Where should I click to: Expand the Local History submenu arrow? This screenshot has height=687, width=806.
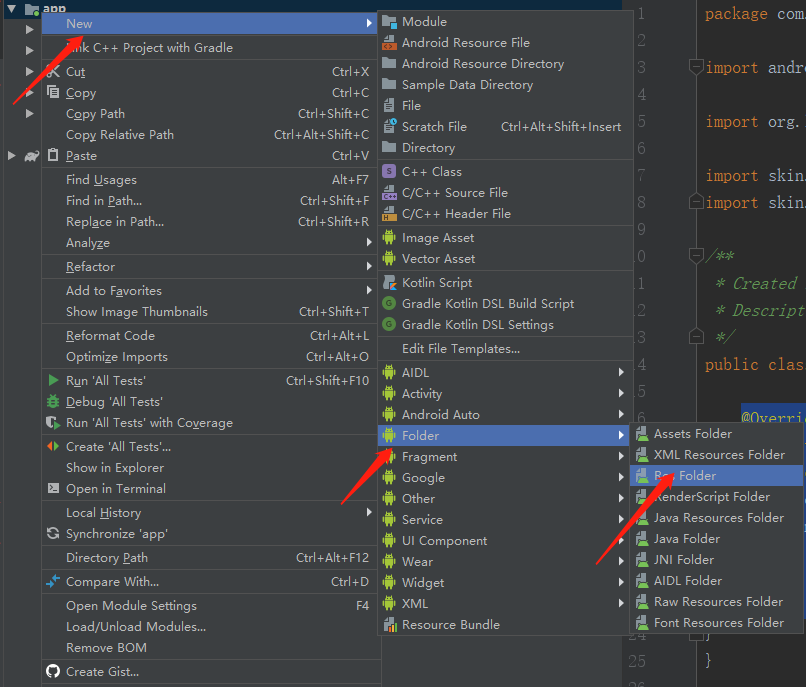(369, 512)
